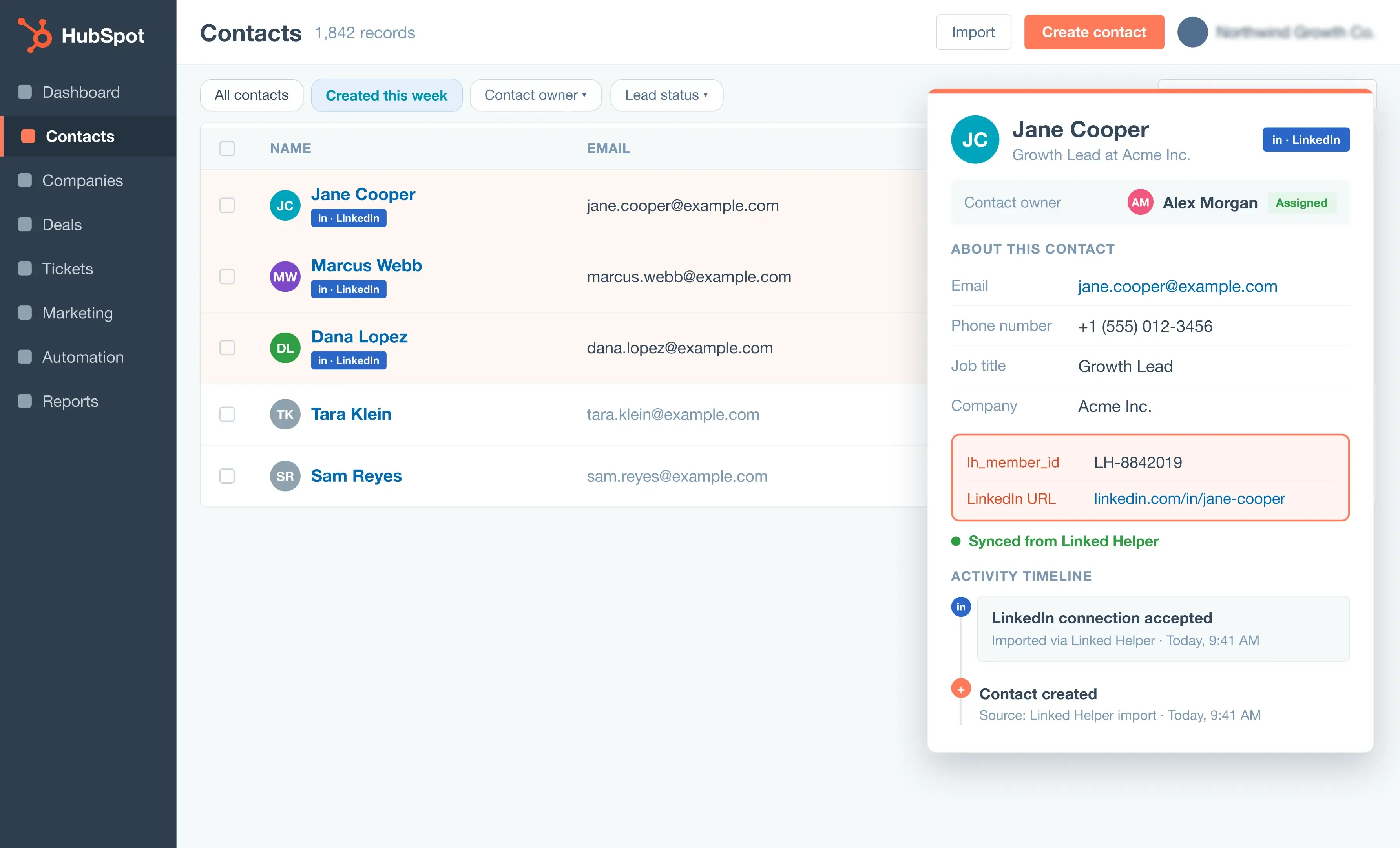Screen dimensions: 1400x848
Task: Click Company value Acme Inc.
Action: tap(1114, 406)
